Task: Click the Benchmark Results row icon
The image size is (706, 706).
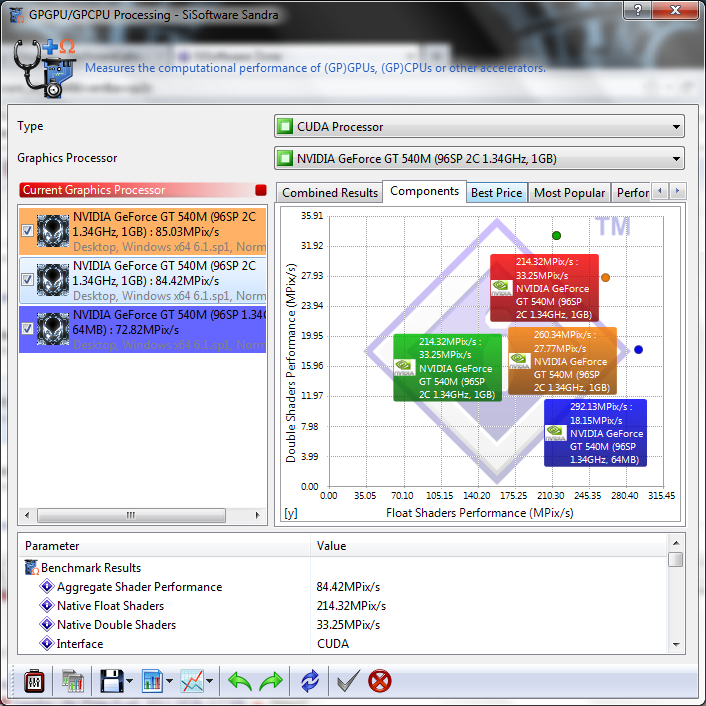Action: [32, 567]
